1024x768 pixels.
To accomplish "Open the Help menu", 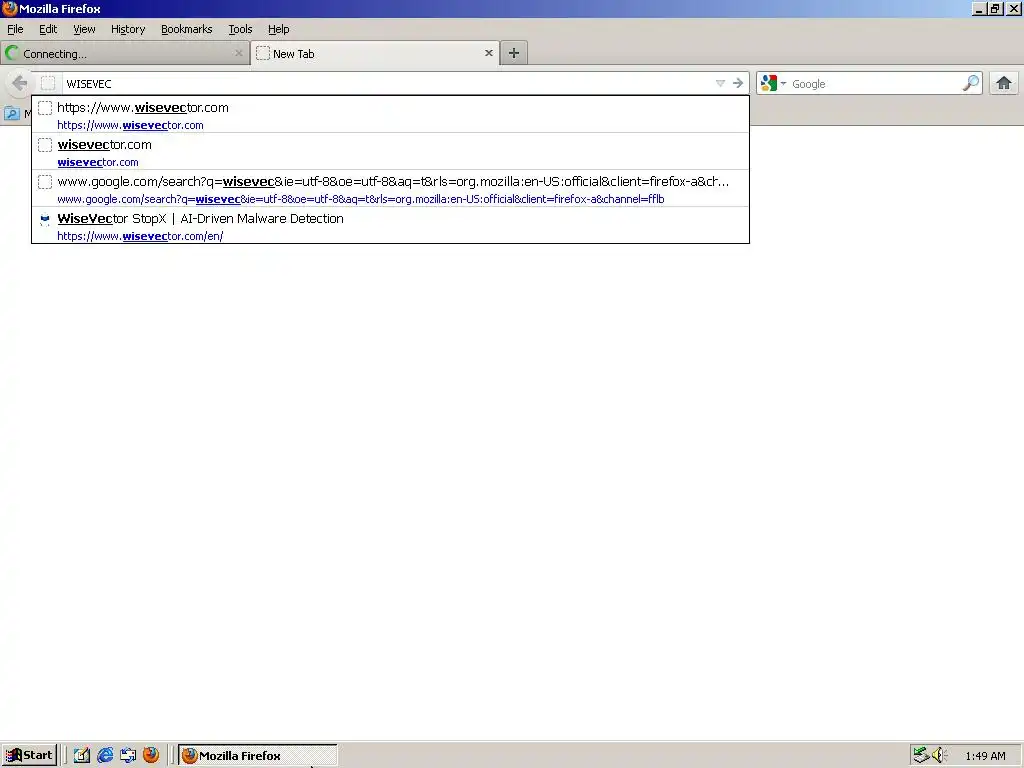I will point(278,29).
